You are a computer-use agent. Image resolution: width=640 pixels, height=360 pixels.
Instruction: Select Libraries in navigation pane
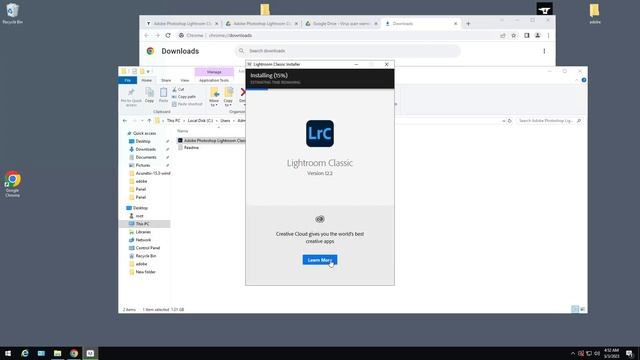tap(143, 232)
